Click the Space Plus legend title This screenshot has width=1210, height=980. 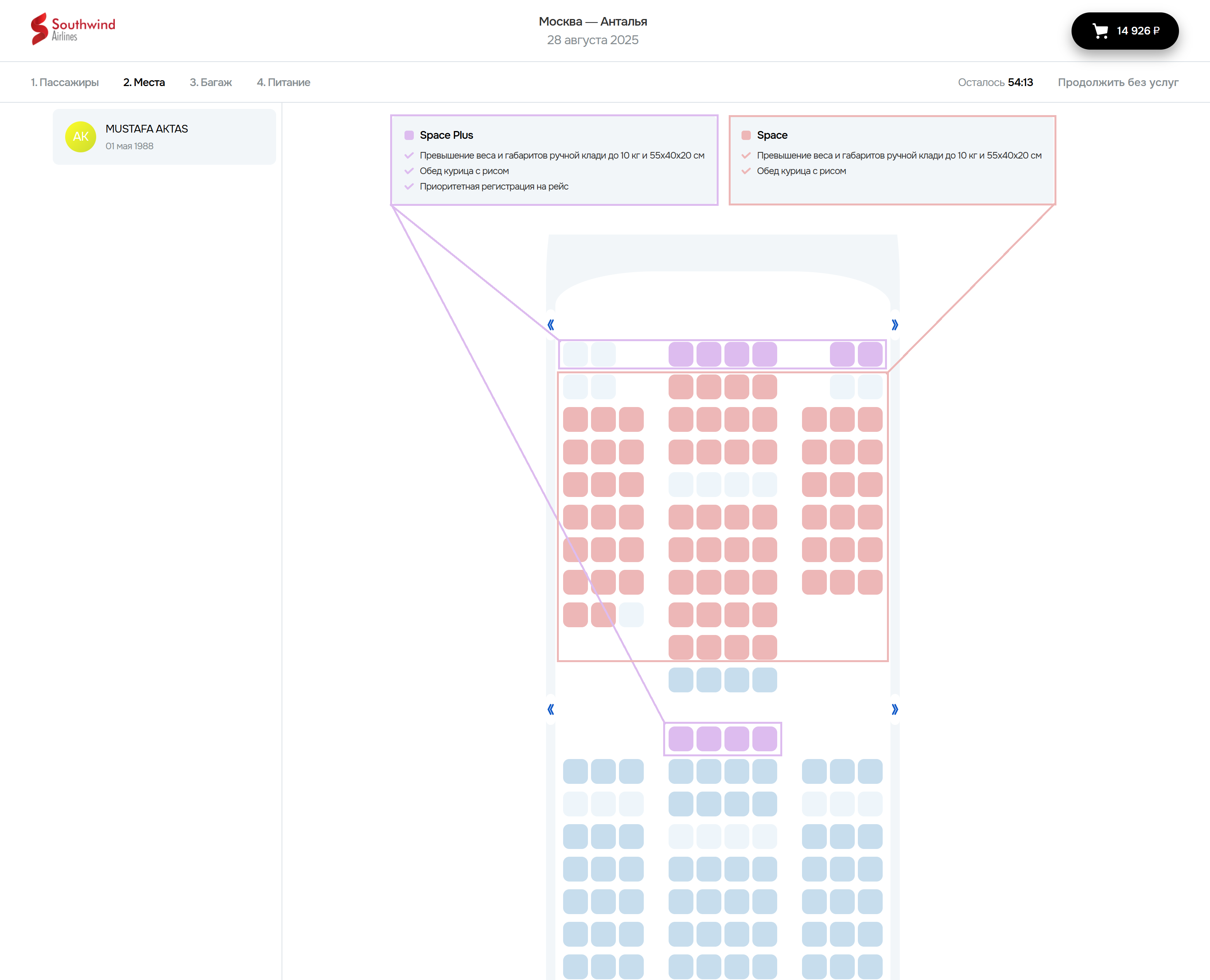coord(446,135)
